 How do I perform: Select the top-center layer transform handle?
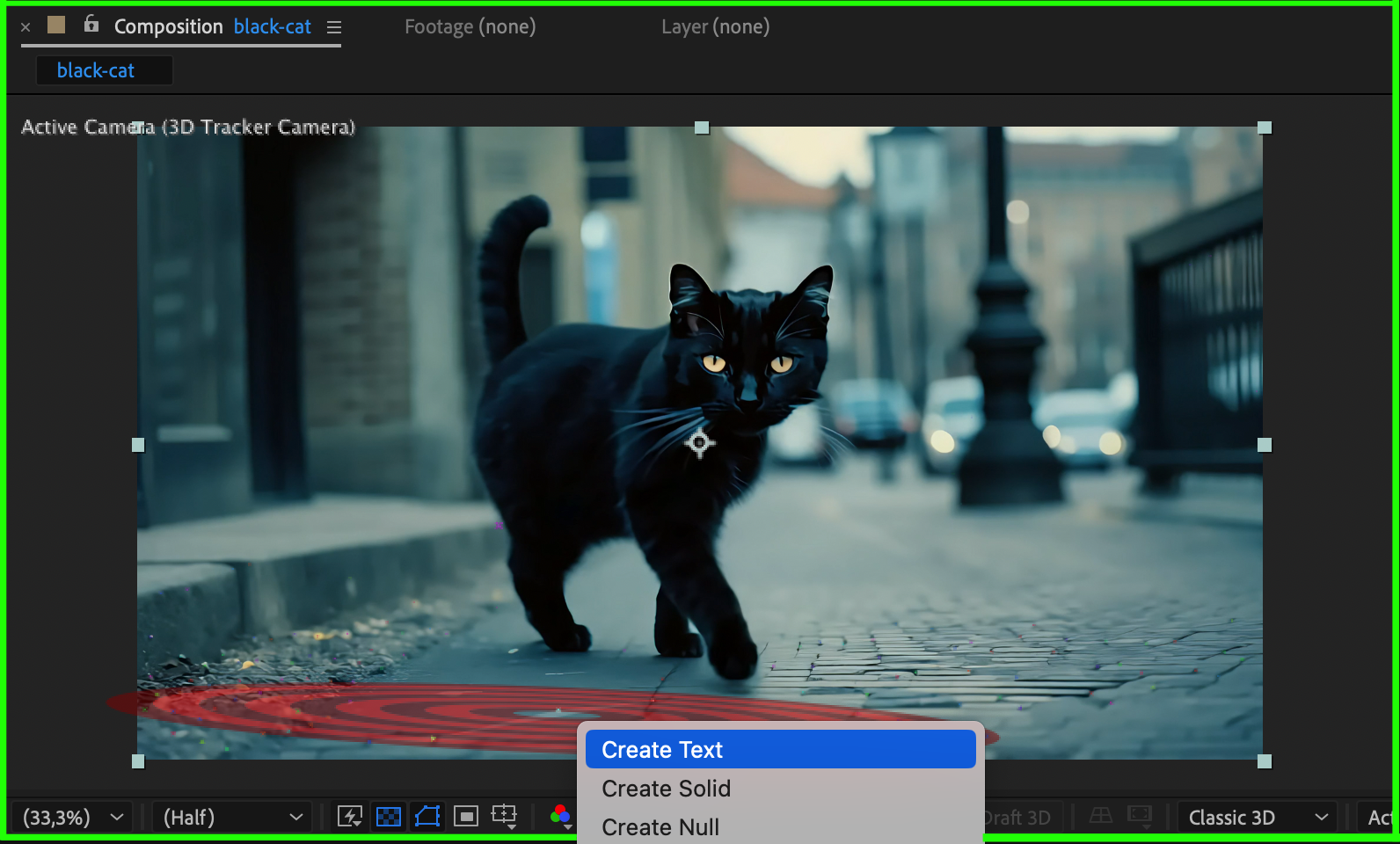tap(702, 127)
